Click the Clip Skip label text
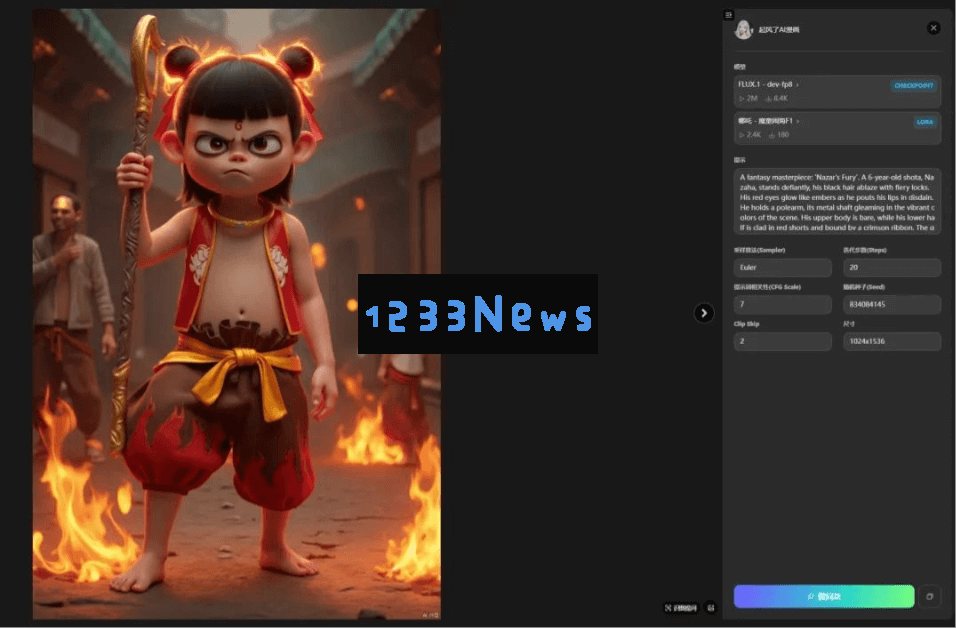This screenshot has width=956, height=629. pos(746,324)
